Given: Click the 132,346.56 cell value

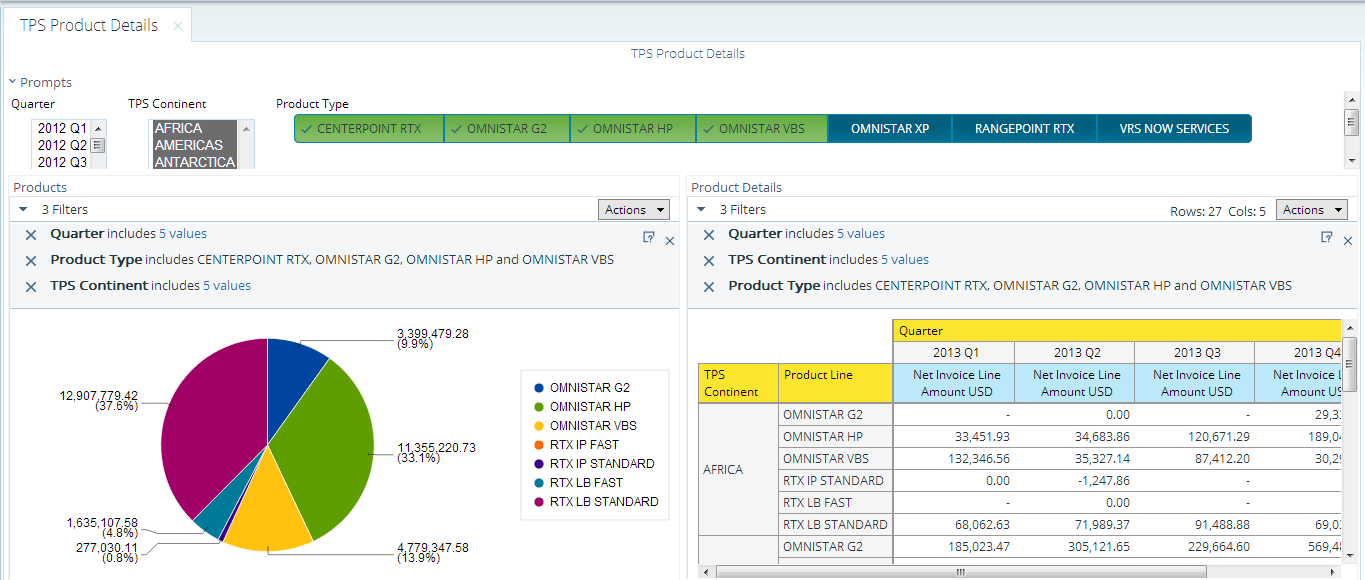Looking at the screenshot, I should click(954, 459).
